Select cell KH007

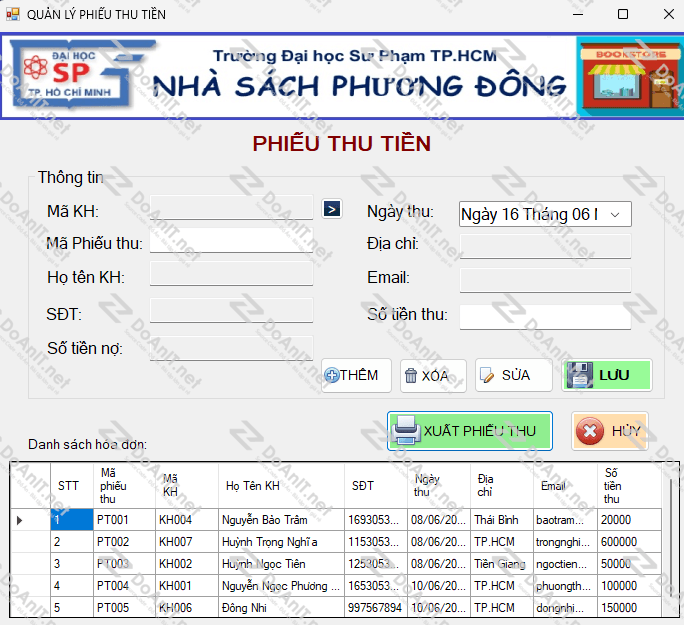(187, 542)
